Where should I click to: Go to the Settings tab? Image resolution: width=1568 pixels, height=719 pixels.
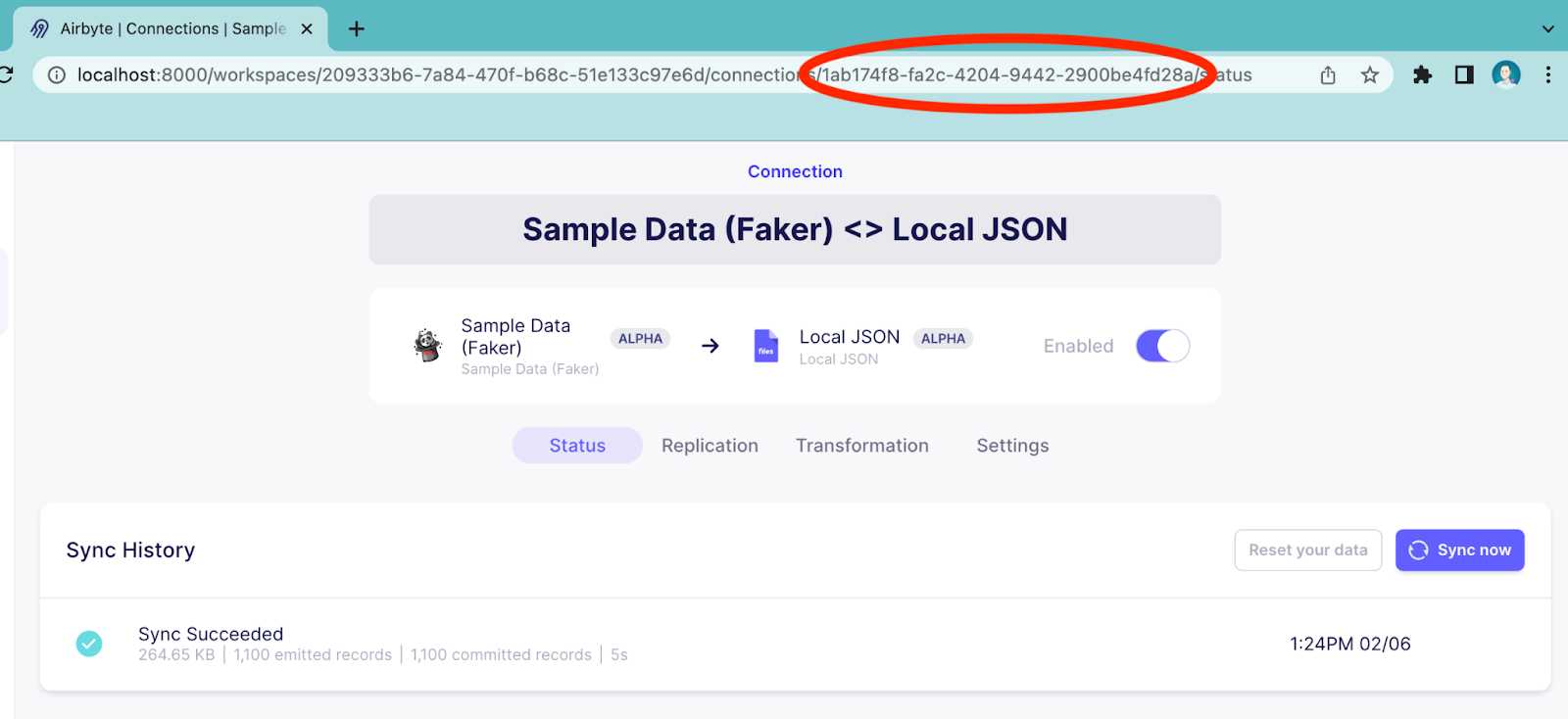point(1012,446)
